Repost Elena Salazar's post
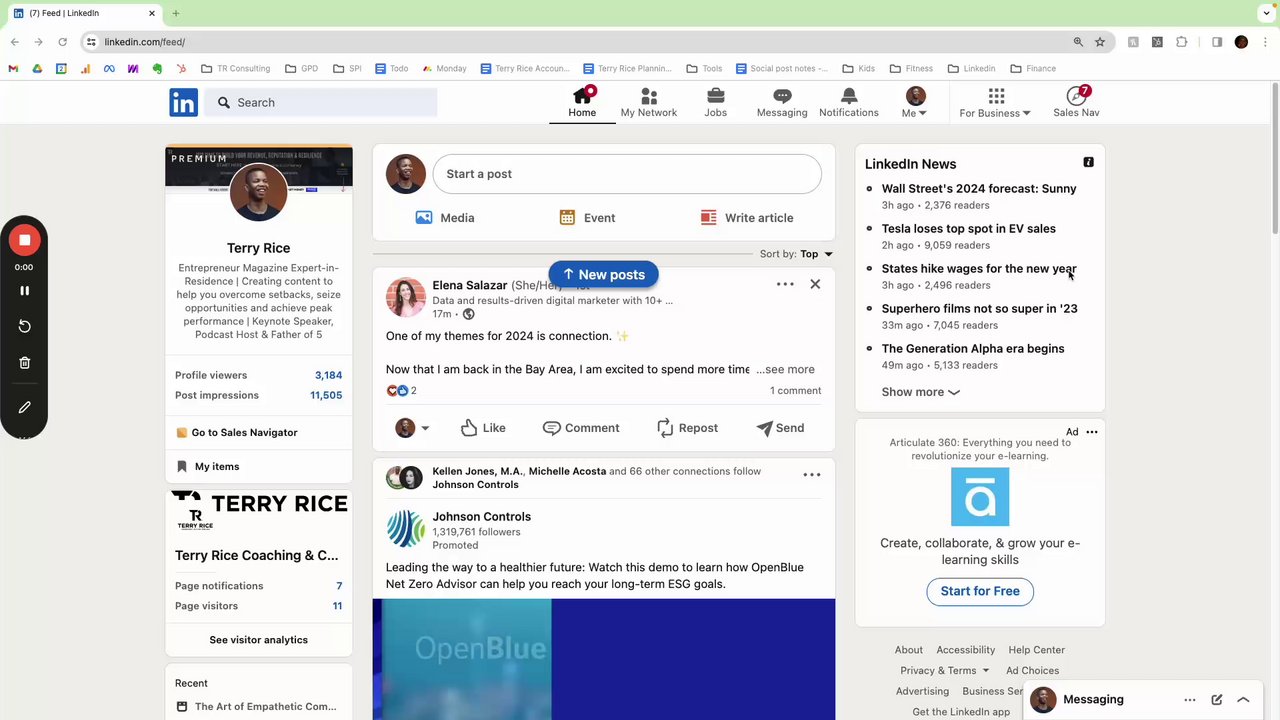Image resolution: width=1280 pixels, height=720 pixels. (x=687, y=428)
